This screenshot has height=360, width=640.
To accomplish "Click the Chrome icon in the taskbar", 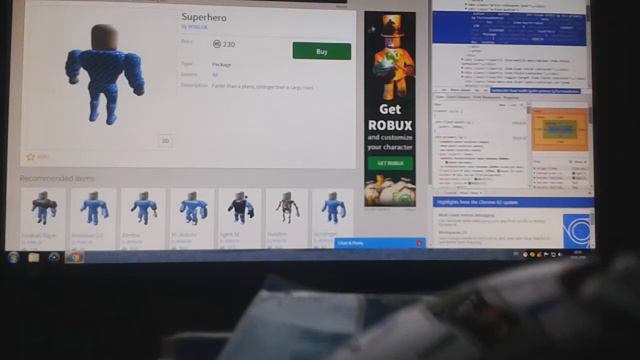I will coord(74,257).
